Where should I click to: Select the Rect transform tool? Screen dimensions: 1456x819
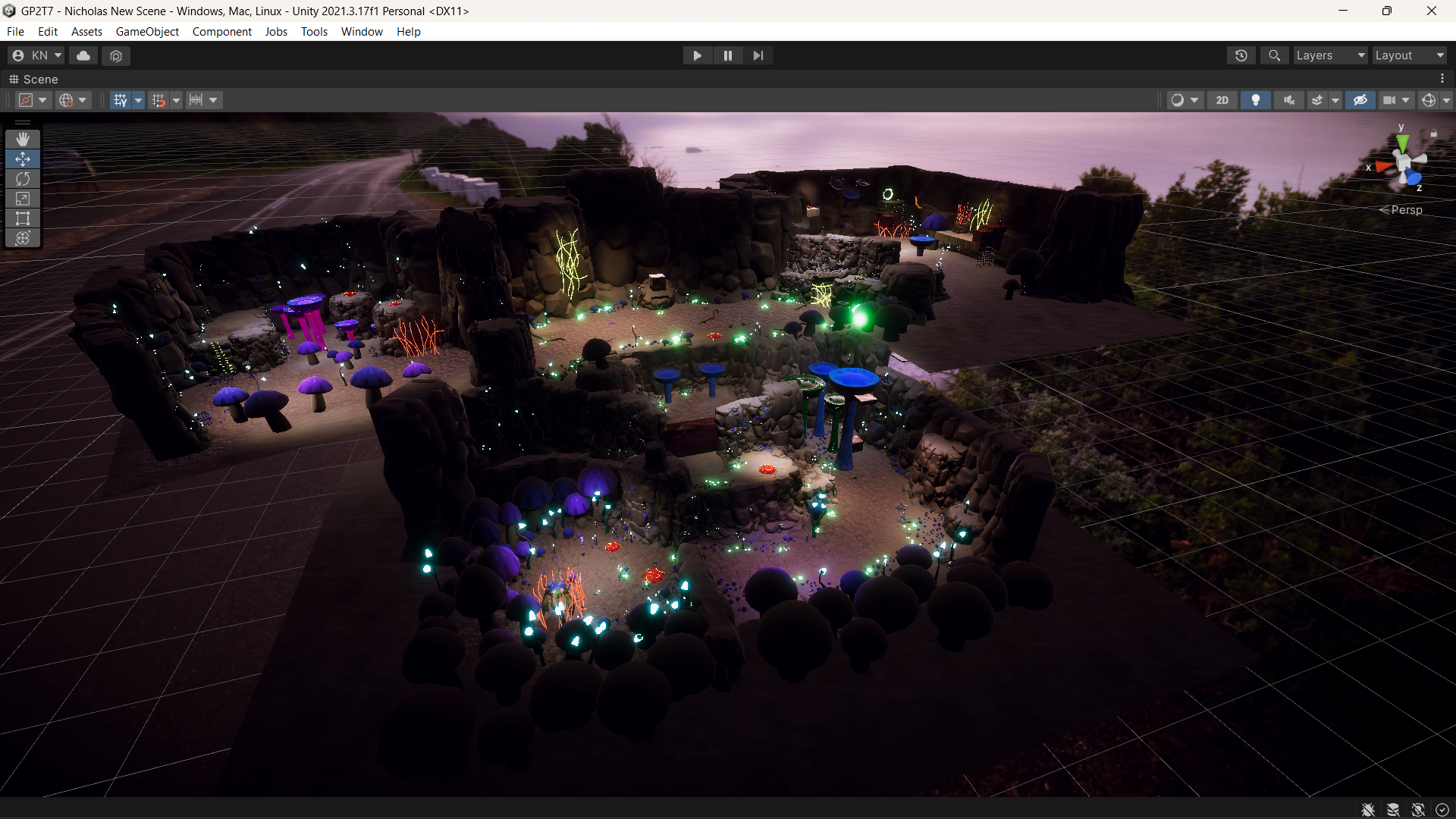coord(23,218)
